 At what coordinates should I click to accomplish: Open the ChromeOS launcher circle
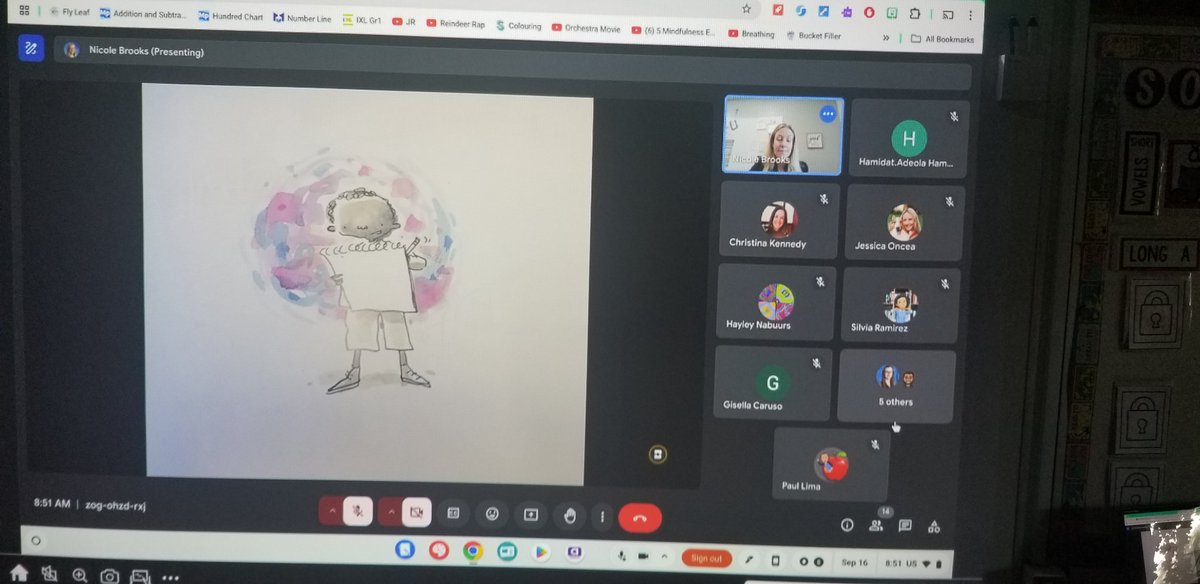[36, 539]
